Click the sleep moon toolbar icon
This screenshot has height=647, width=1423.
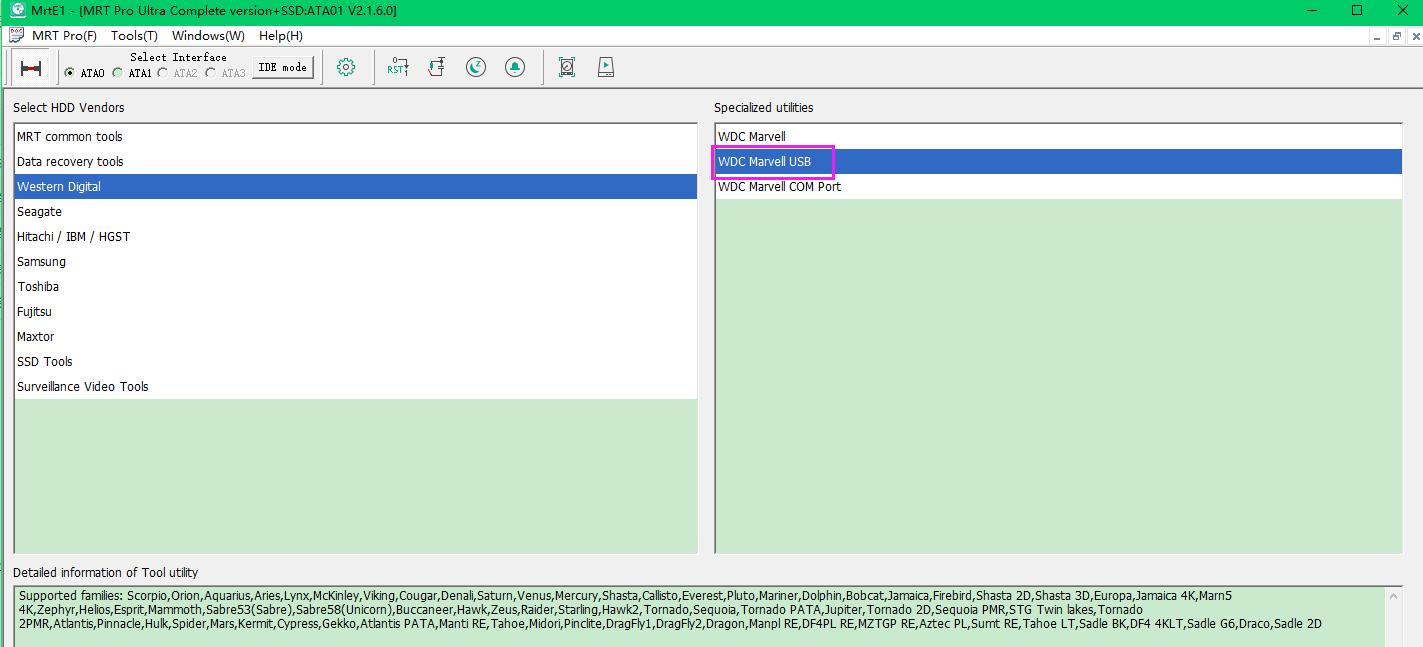point(476,67)
